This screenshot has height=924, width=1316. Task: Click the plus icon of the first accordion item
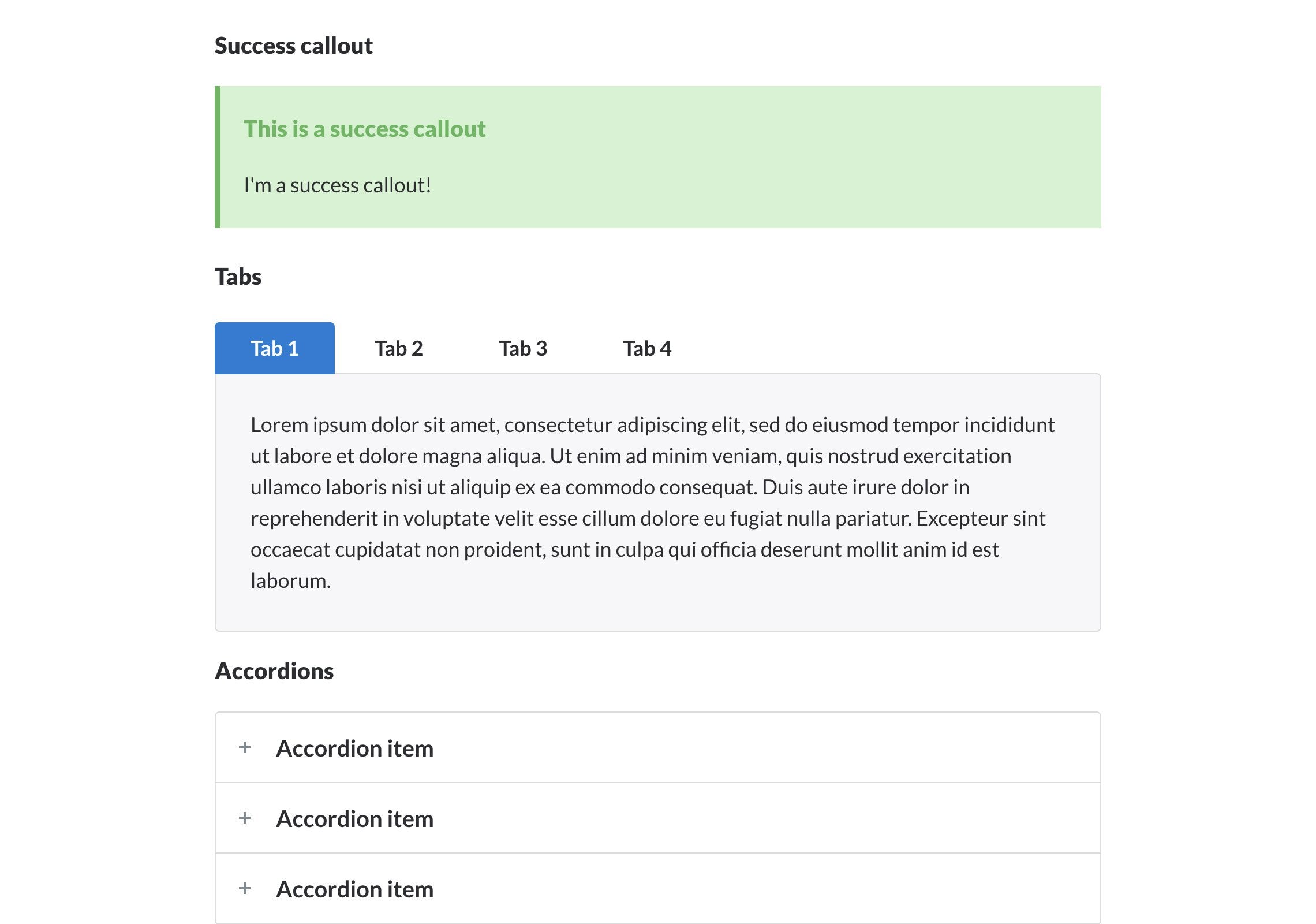(x=245, y=747)
